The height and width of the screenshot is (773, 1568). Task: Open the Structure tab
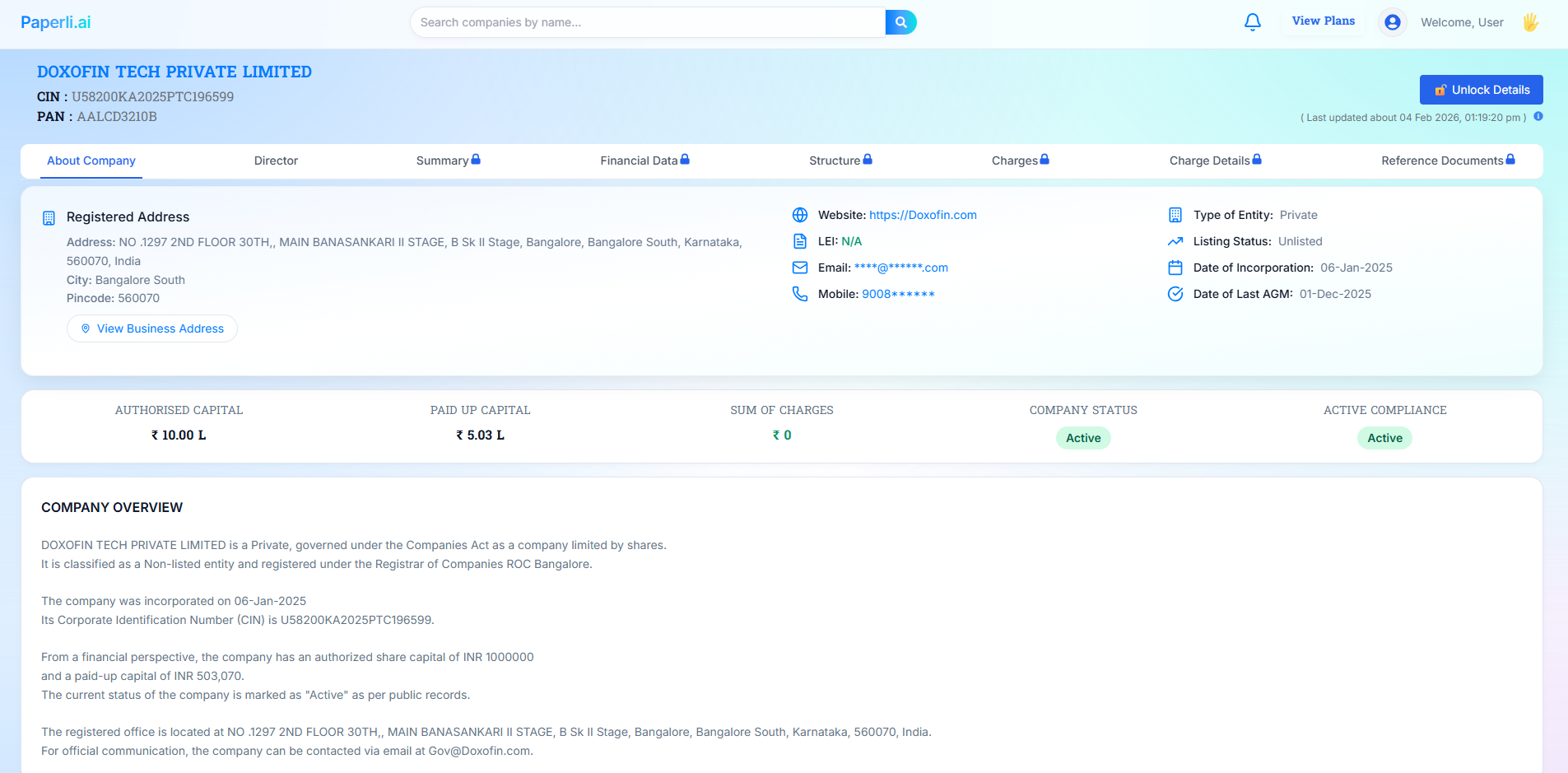tap(835, 161)
